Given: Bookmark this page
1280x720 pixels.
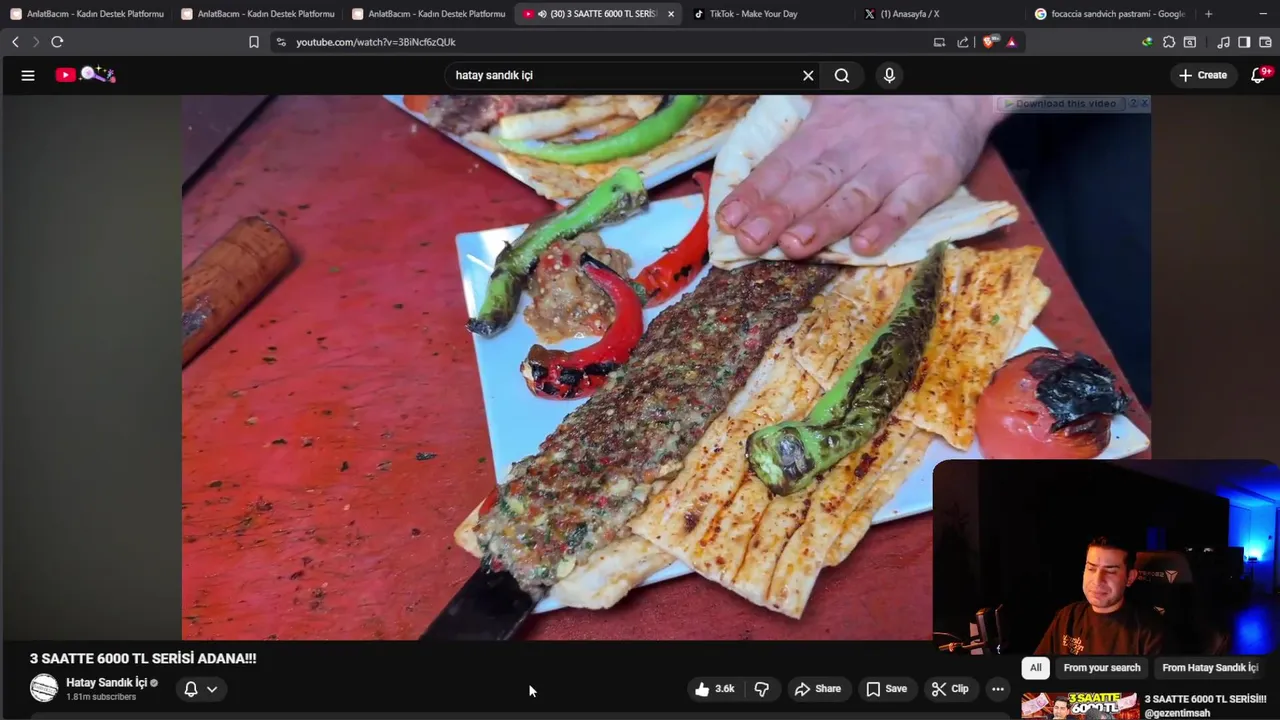Looking at the screenshot, I should click(x=254, y=42).
